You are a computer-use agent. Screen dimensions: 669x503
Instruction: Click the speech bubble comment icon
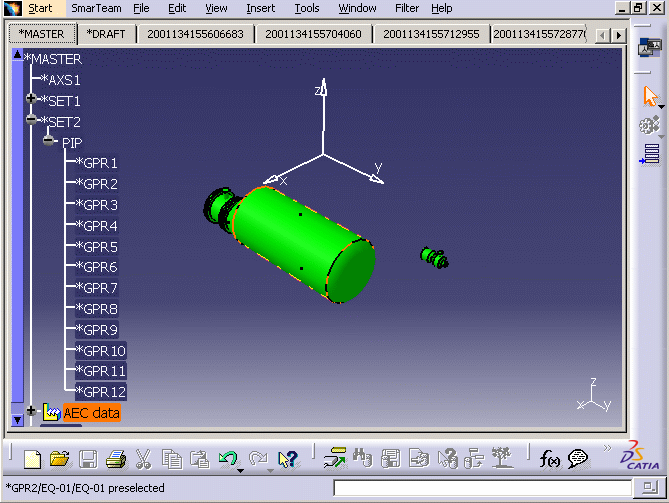578,459
